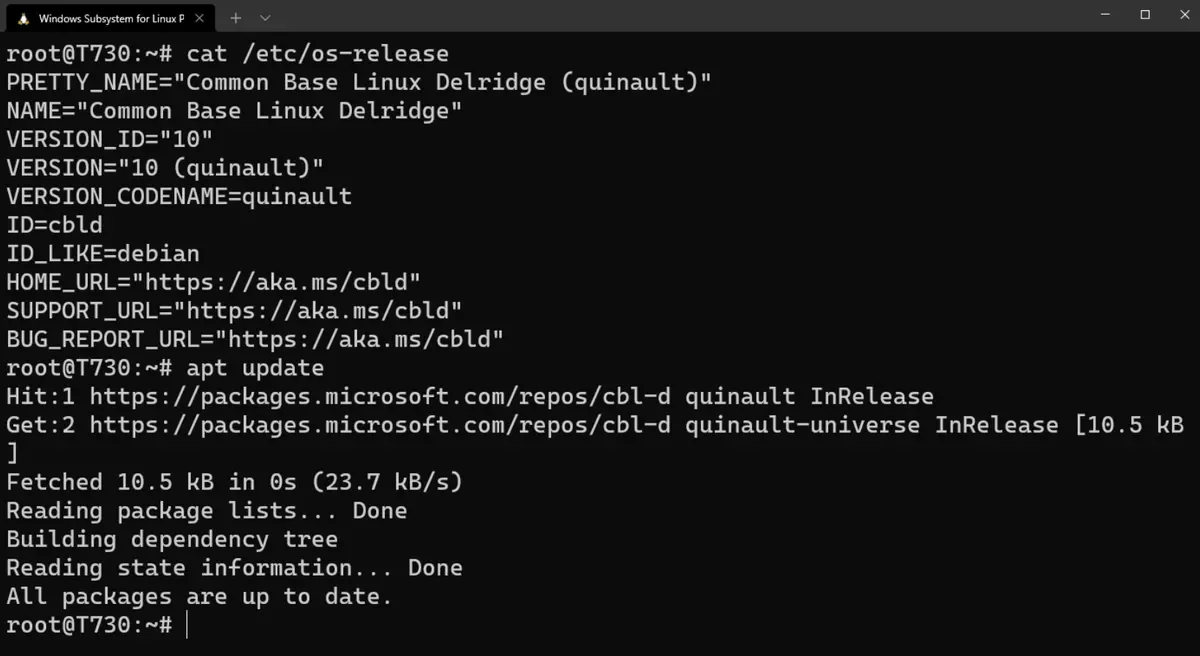Screen dimensions: 1200x656
Task: Select the Windows Subsystem for Linux tab
Action: pyautogui.click(x=110, y=18)
